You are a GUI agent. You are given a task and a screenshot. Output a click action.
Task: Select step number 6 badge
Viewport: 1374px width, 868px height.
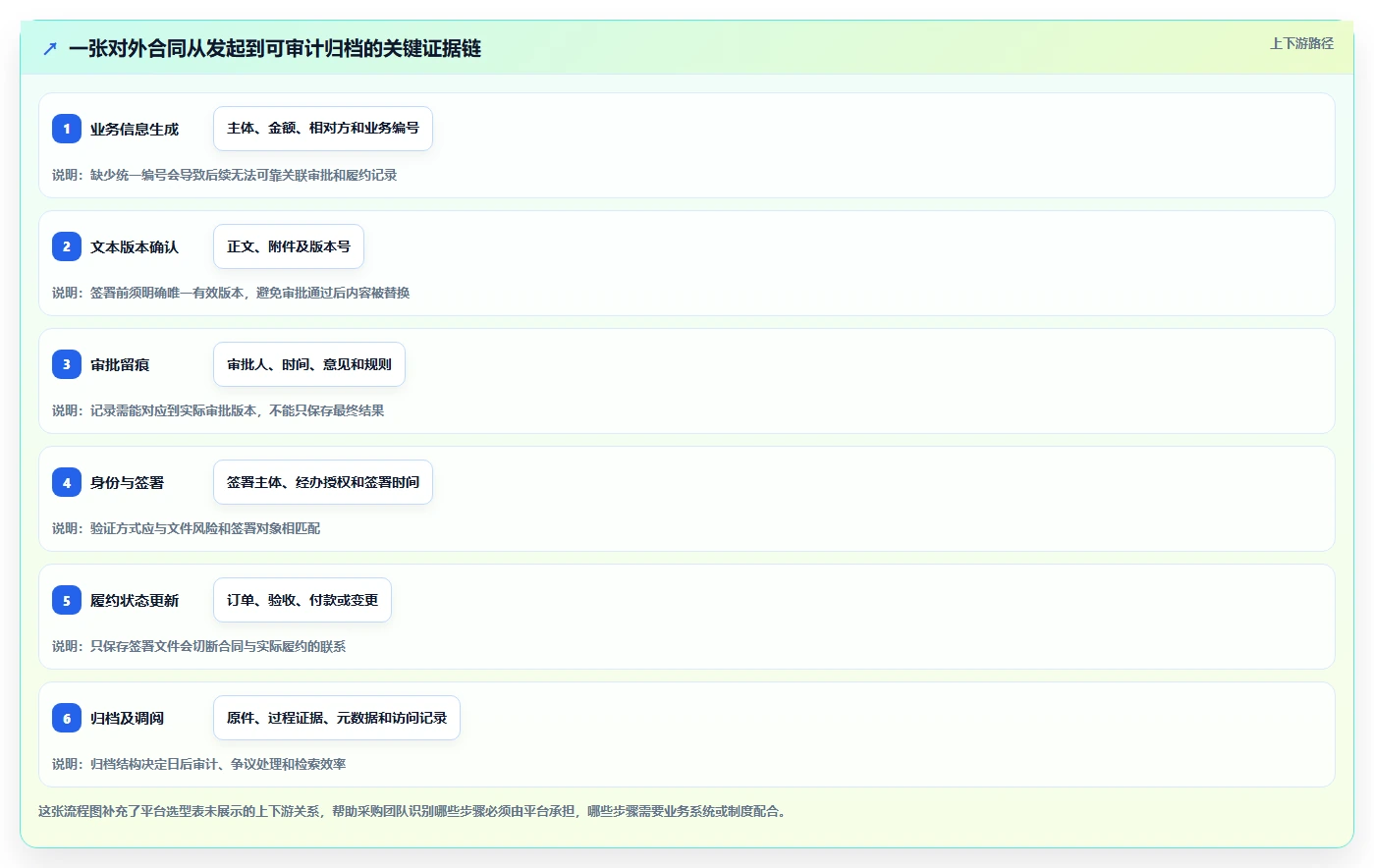pos(67,718)
